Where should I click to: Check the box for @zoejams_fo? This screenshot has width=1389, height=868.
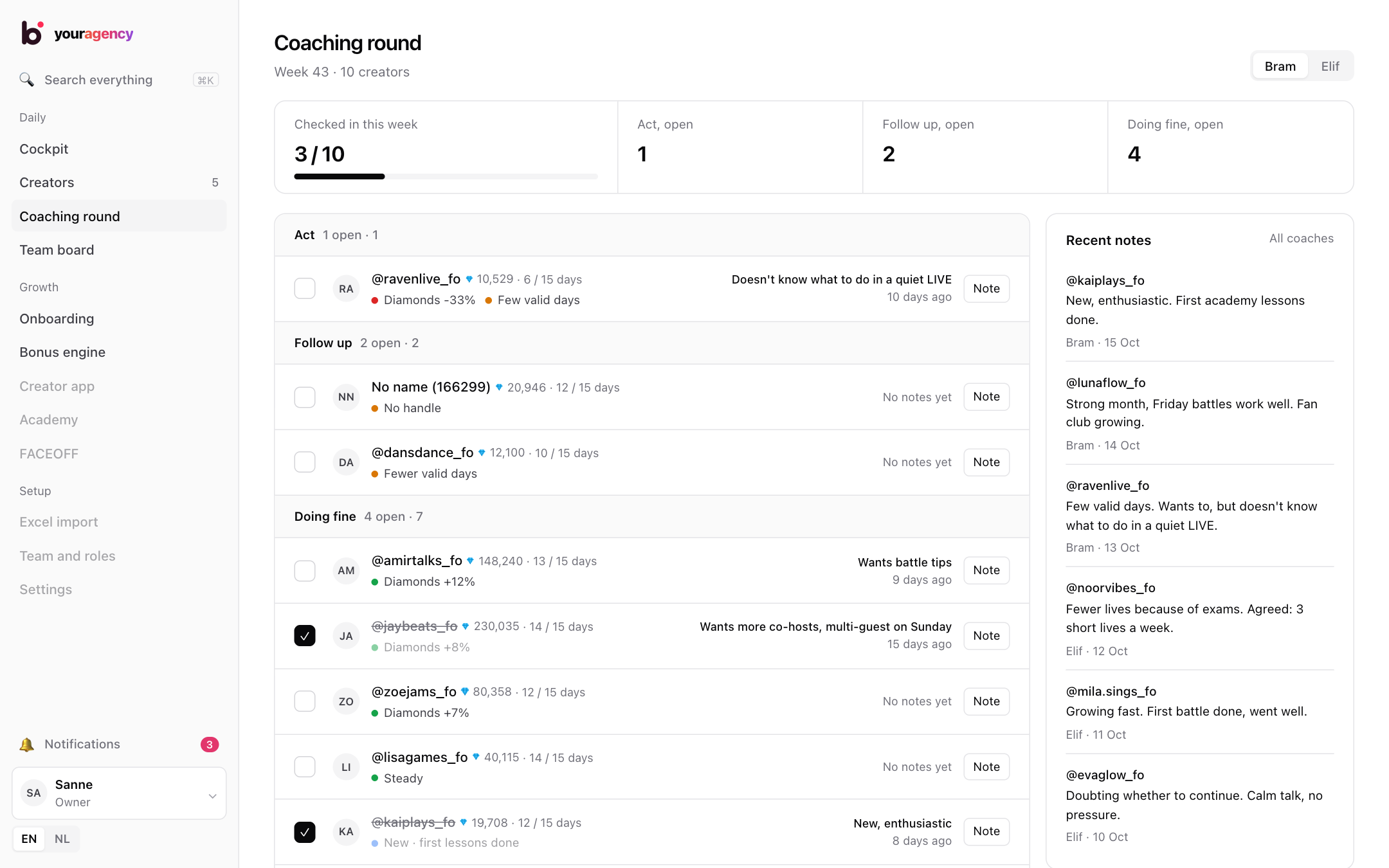[x=305, y=701]
